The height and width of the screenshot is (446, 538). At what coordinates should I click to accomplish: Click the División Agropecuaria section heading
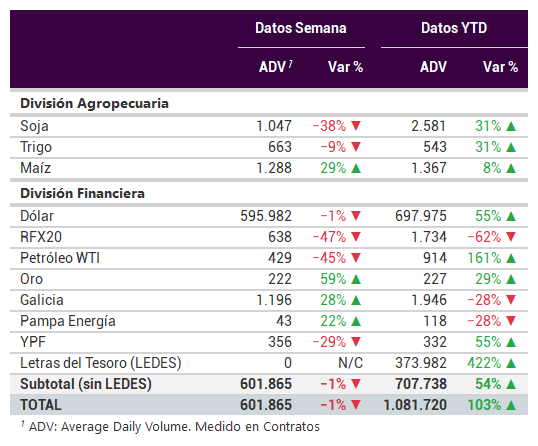(94, 104)
